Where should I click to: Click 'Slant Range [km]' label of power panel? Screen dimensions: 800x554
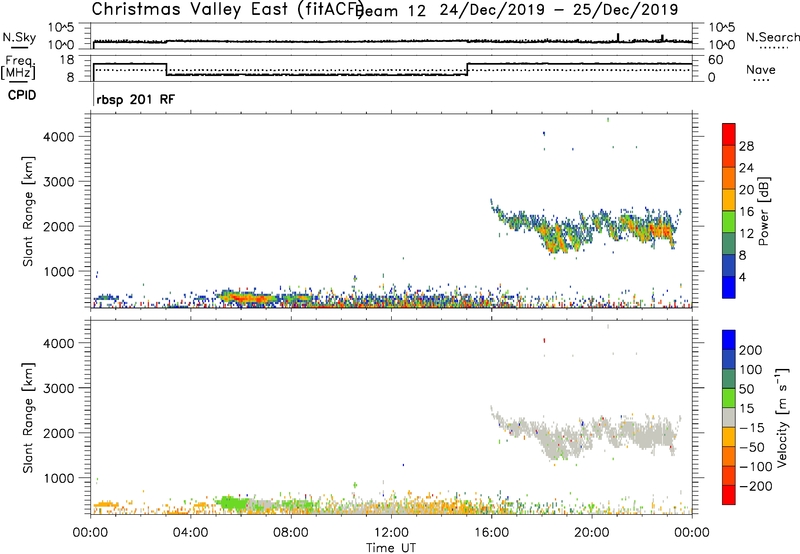pos(28,211)
